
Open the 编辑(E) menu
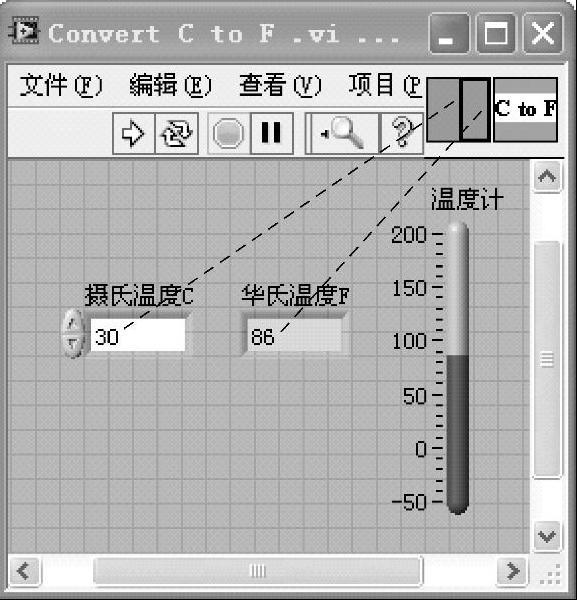(170, 85)
